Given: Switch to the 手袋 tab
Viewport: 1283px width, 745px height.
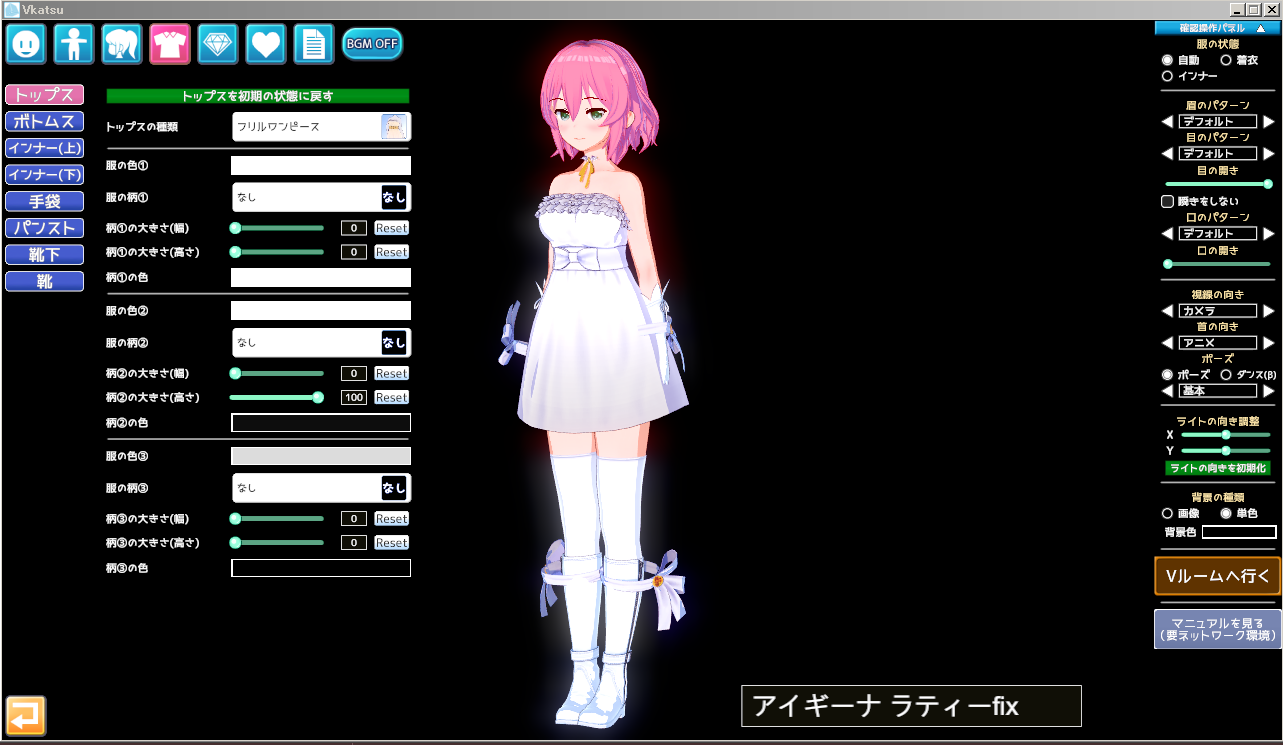Looking at the screenshot, I should (x=44, y=201).
